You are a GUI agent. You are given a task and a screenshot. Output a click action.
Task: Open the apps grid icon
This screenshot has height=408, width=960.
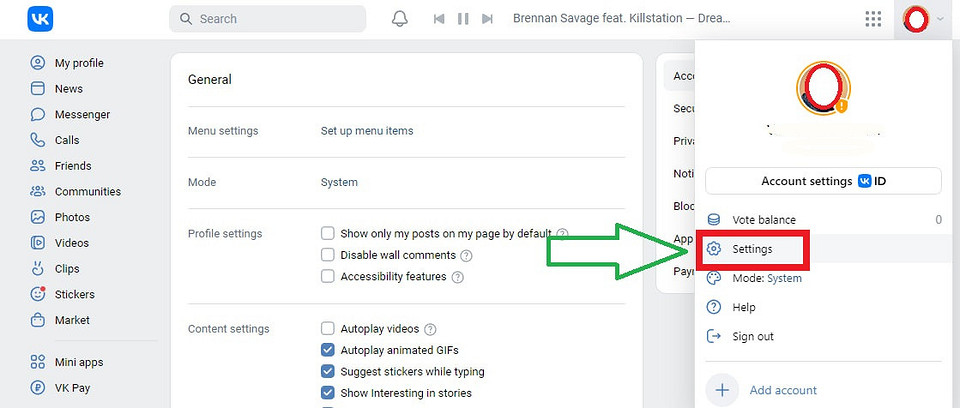[x=873, y=19]
